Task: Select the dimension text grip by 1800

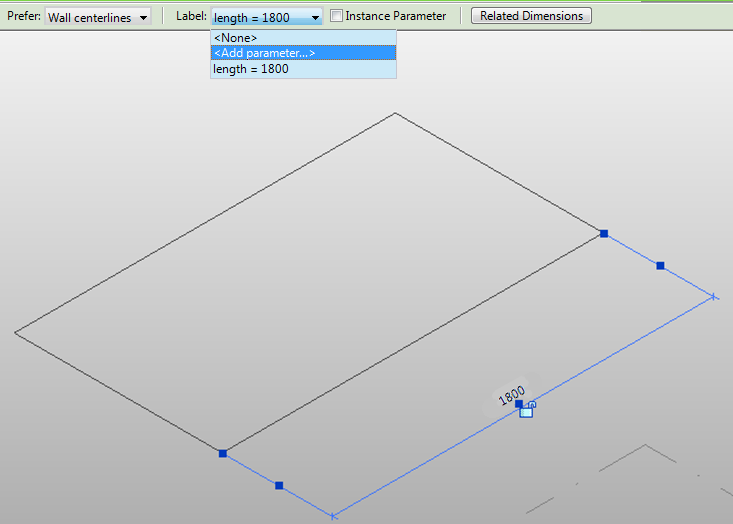Action: tap(519, 403)
